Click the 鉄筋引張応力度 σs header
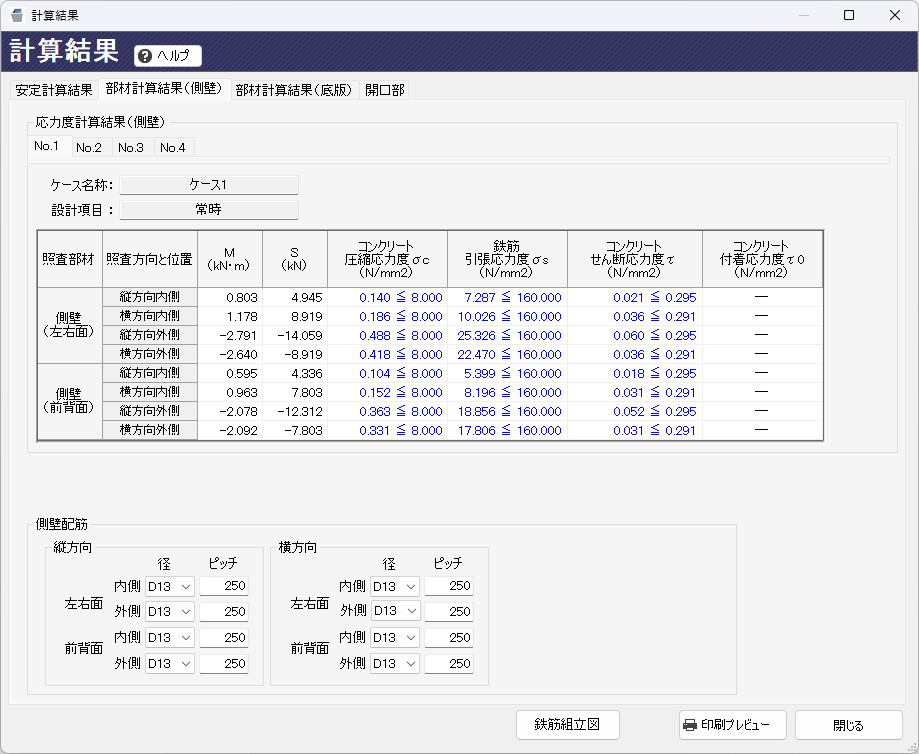 pos(508,259)
